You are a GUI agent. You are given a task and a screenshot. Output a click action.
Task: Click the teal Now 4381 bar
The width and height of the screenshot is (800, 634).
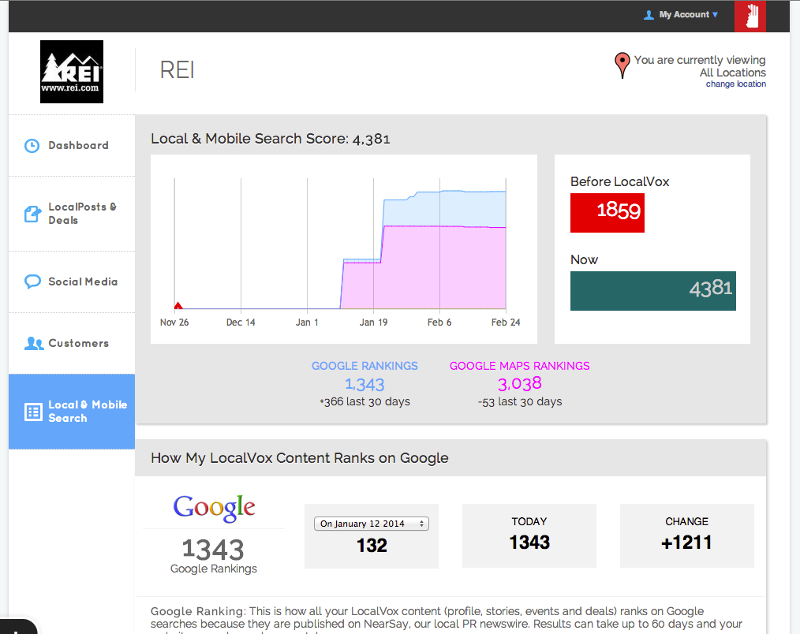(x=652, y=291)
